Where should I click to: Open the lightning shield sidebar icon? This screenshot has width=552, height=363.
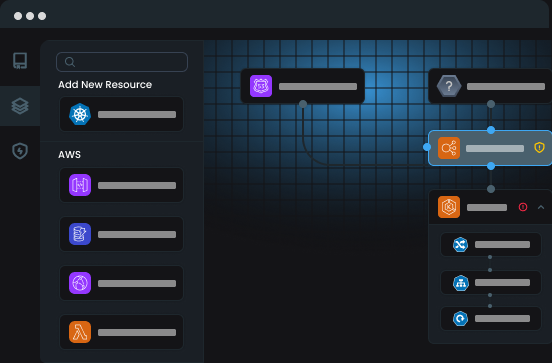coord(20,151)
